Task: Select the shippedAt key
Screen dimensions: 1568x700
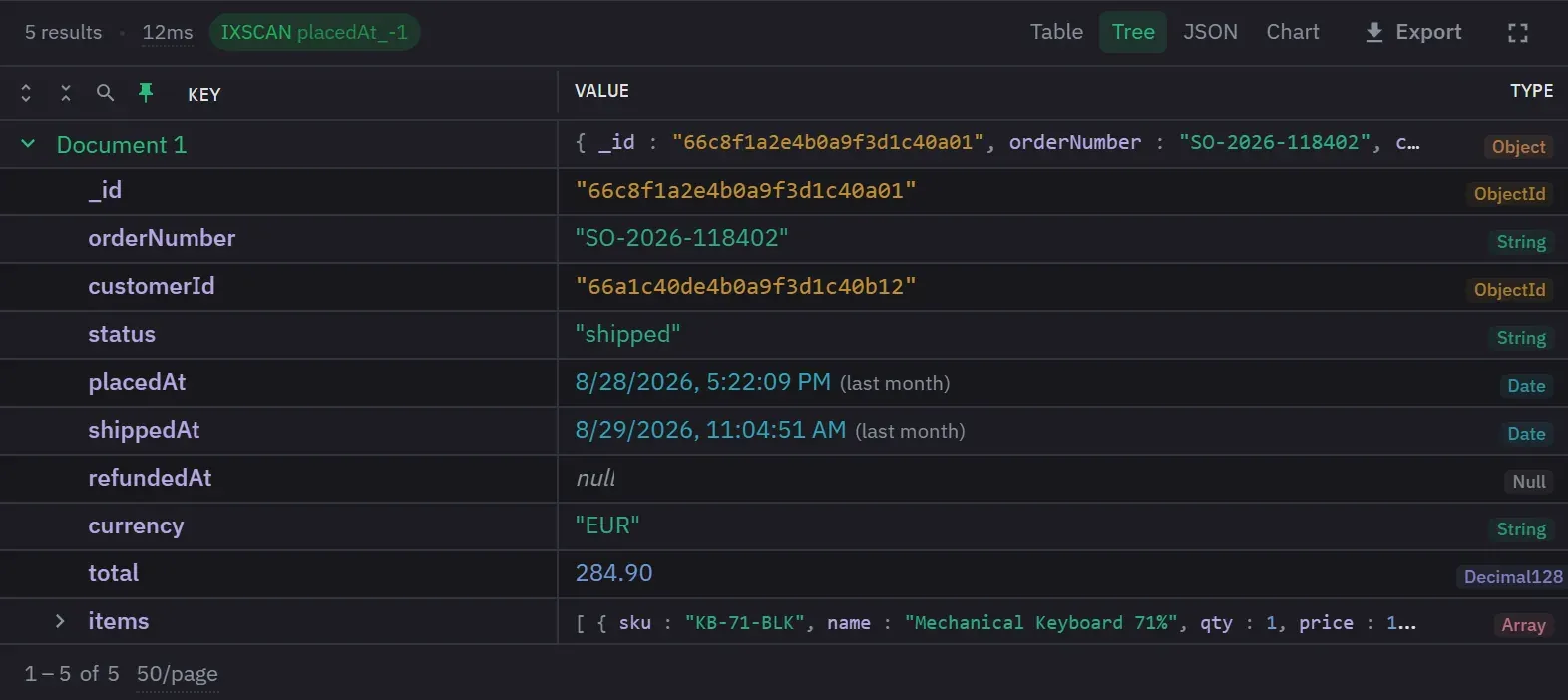Action: (144, 430)
